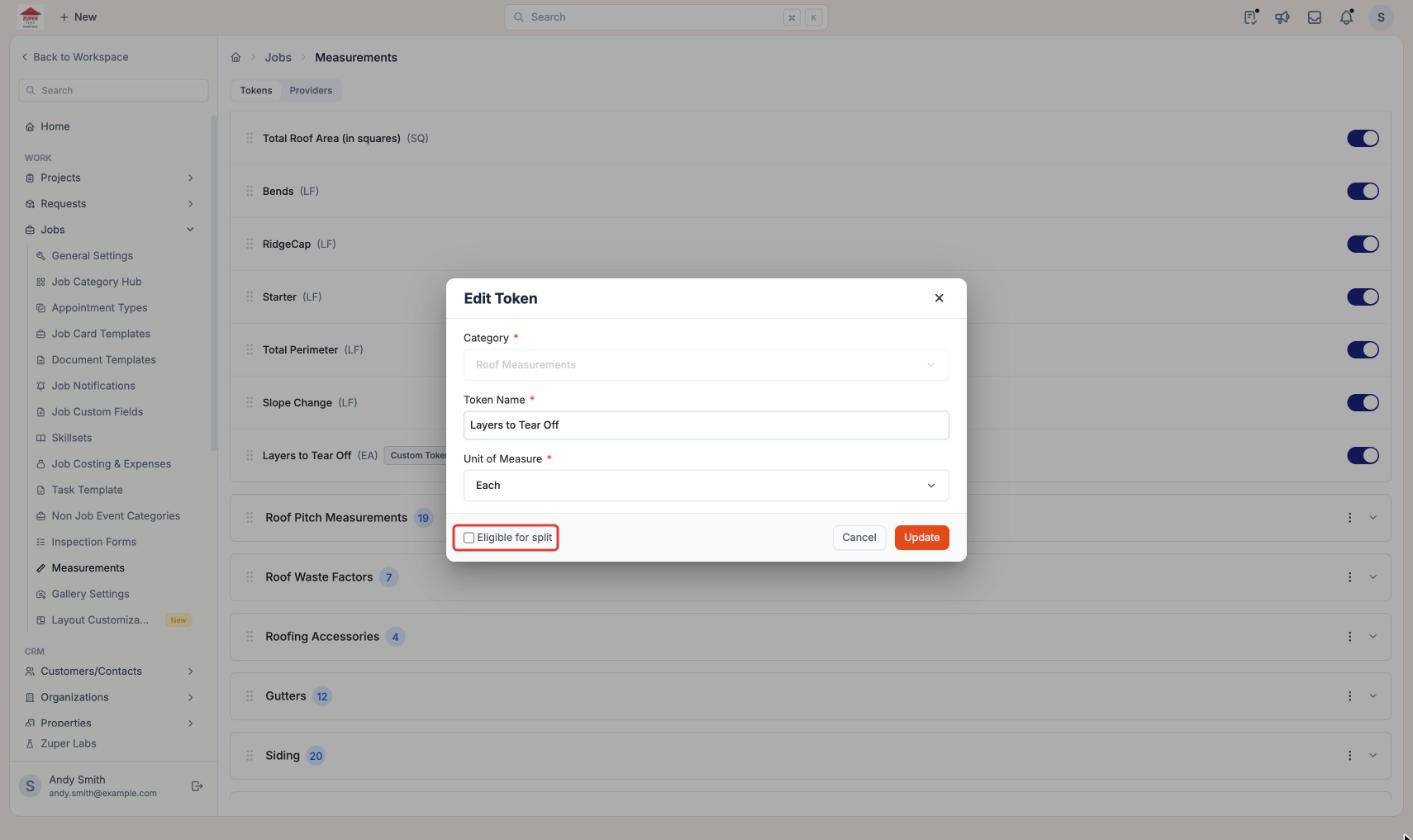Open the Roof Waste Factors three-dot menu
This screenshot has height=840, width=1413.
1349,577
